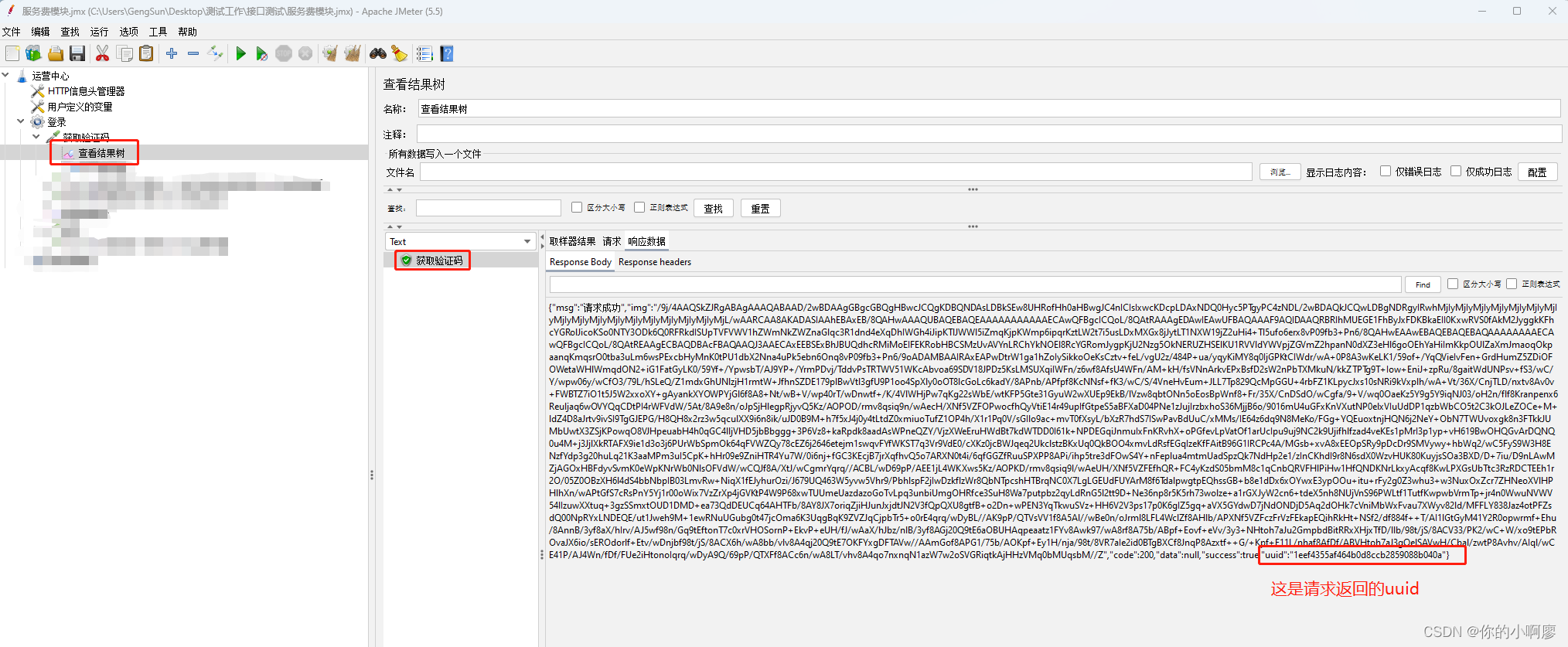Open the 运行 menu
1568x647 pixels.
(99, 32)
